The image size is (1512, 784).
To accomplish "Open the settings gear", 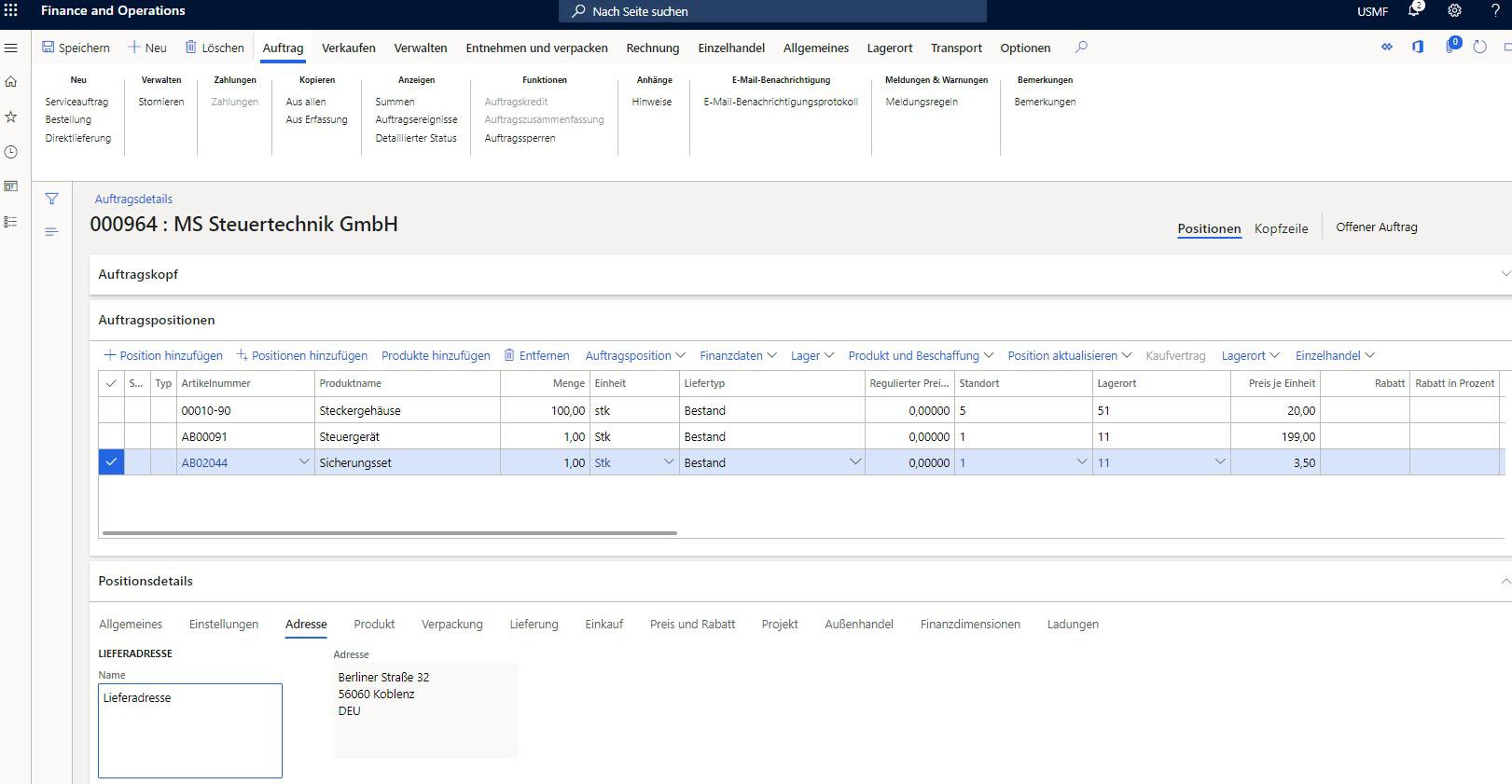I will 1454,11.
